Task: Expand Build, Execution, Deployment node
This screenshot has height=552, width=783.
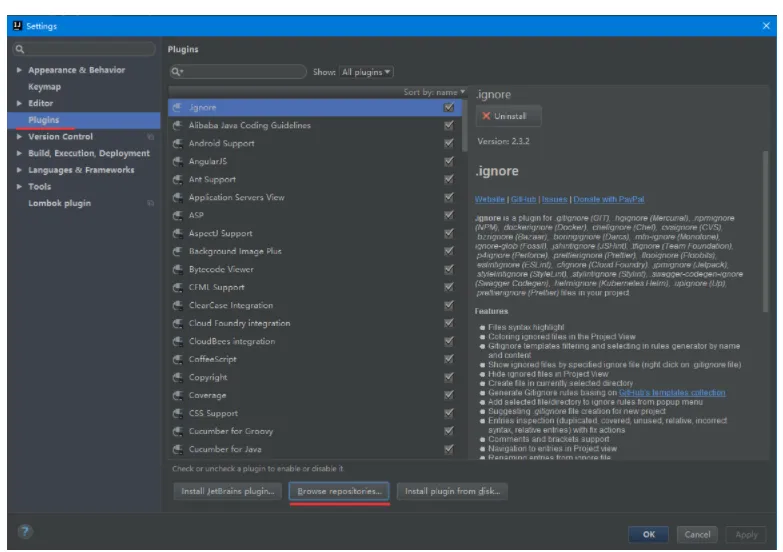Action: tap(19, 153)
